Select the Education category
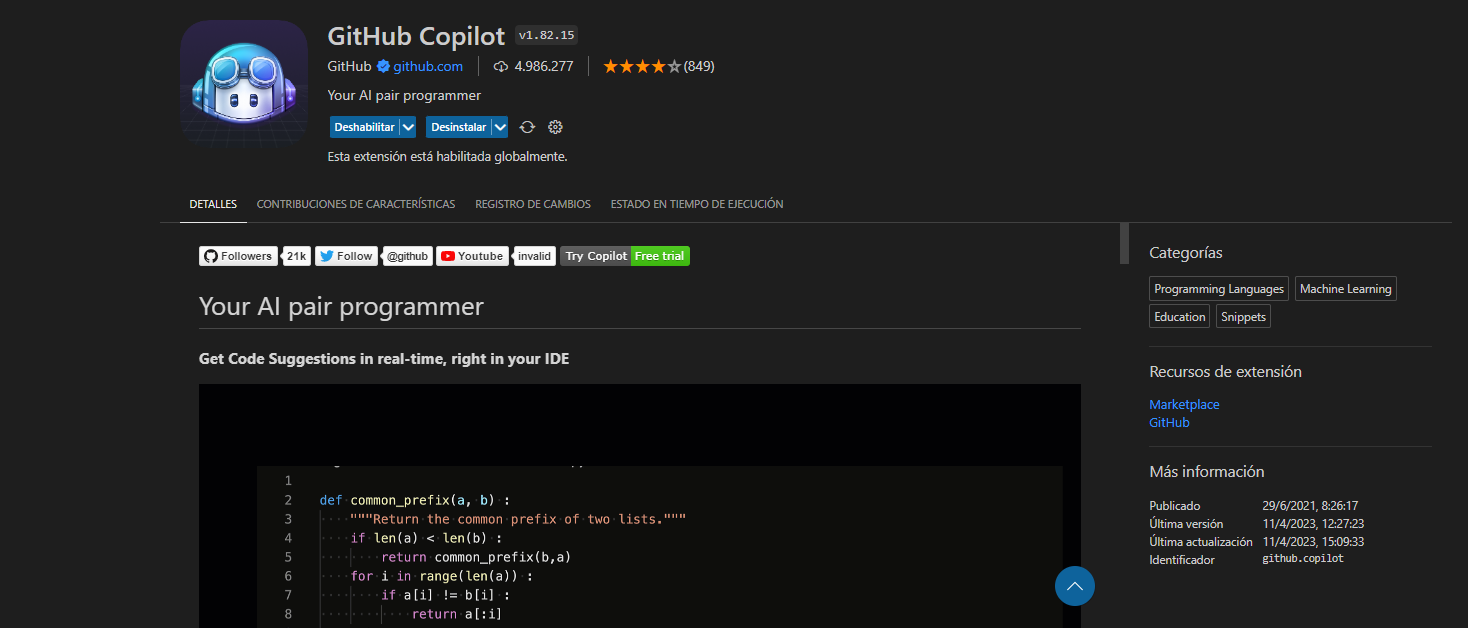This screenshot has height=628, width=1468. point(1180,317)
